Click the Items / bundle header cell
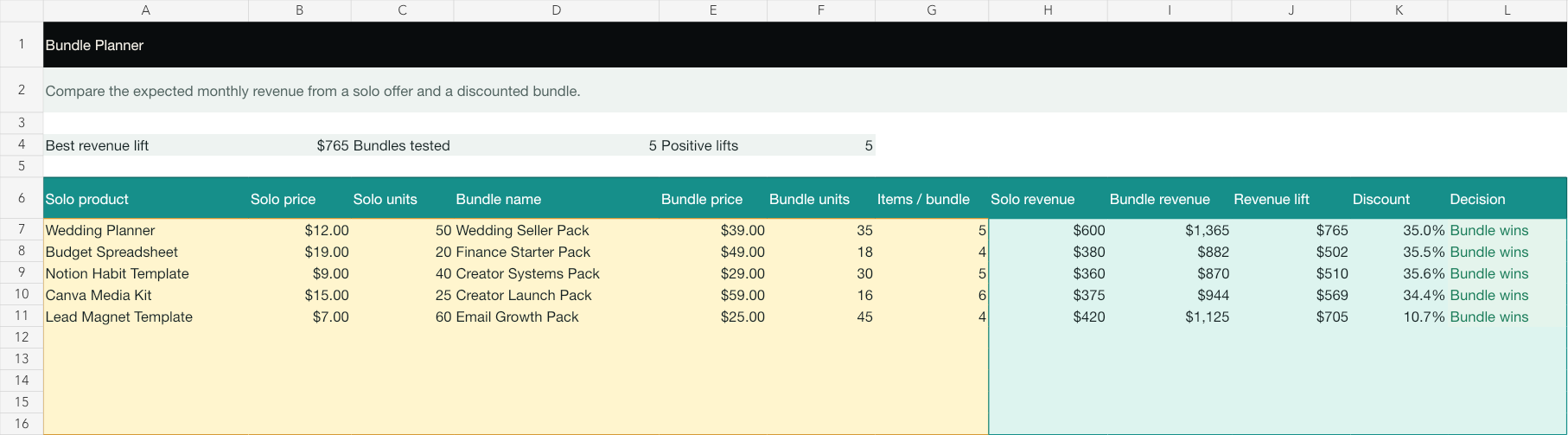The width and height of the screenshot is (1568, 435). click(x=932, y=199)
